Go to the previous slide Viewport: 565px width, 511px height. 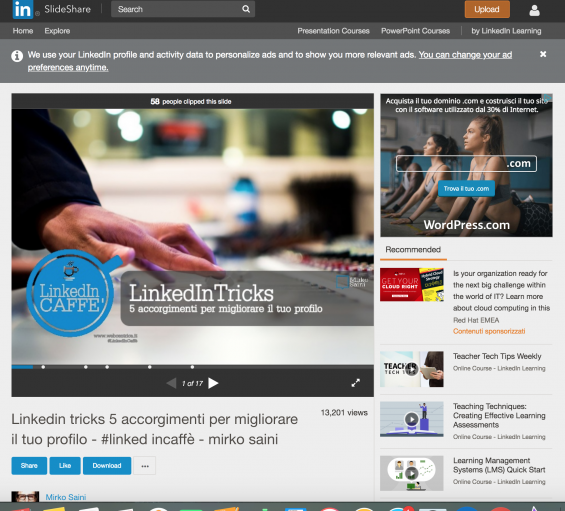(x=172, y=383)
